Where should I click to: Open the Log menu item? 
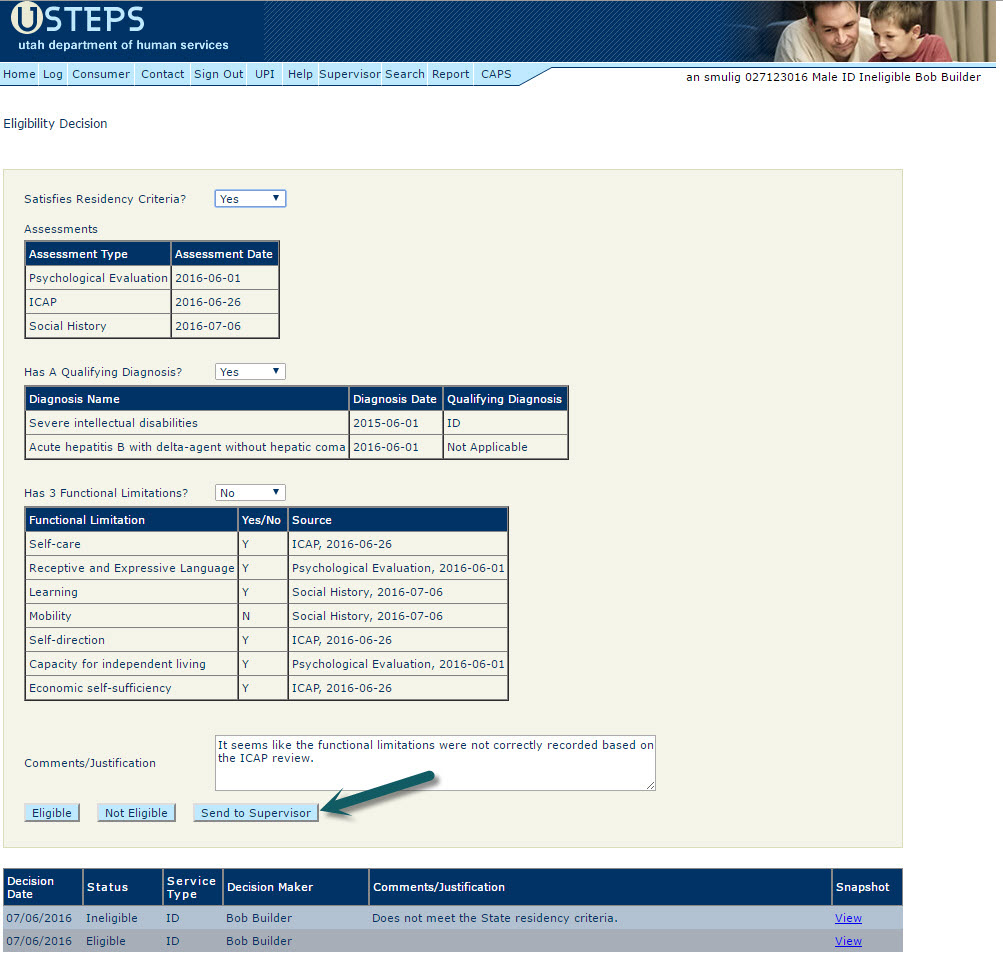pos(53,74)
